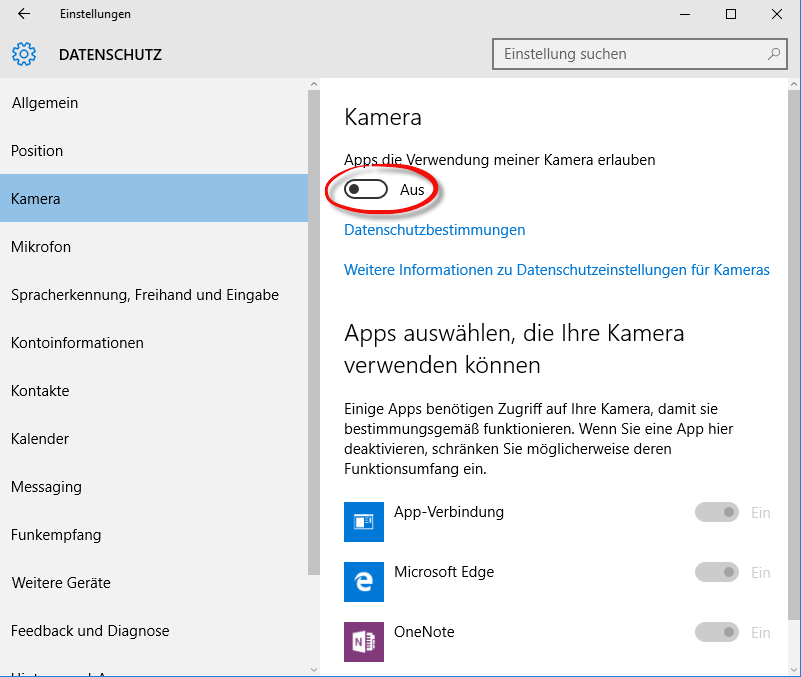Select Spracherkennung, Freihand und Eingabe
The height and width of the screenshot is (677, 801).
click(x=145, y=295)
